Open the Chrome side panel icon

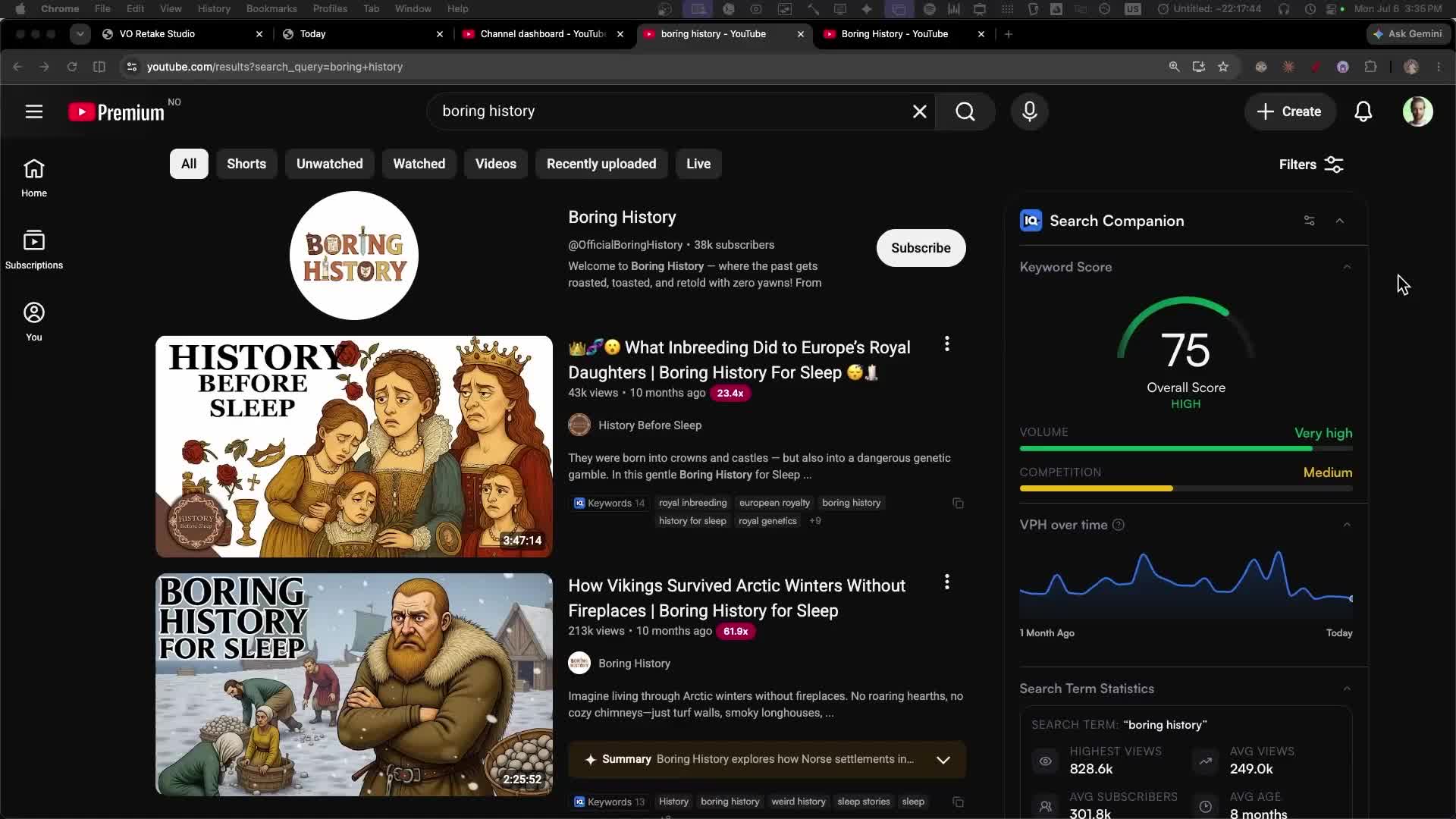(99, 67)
